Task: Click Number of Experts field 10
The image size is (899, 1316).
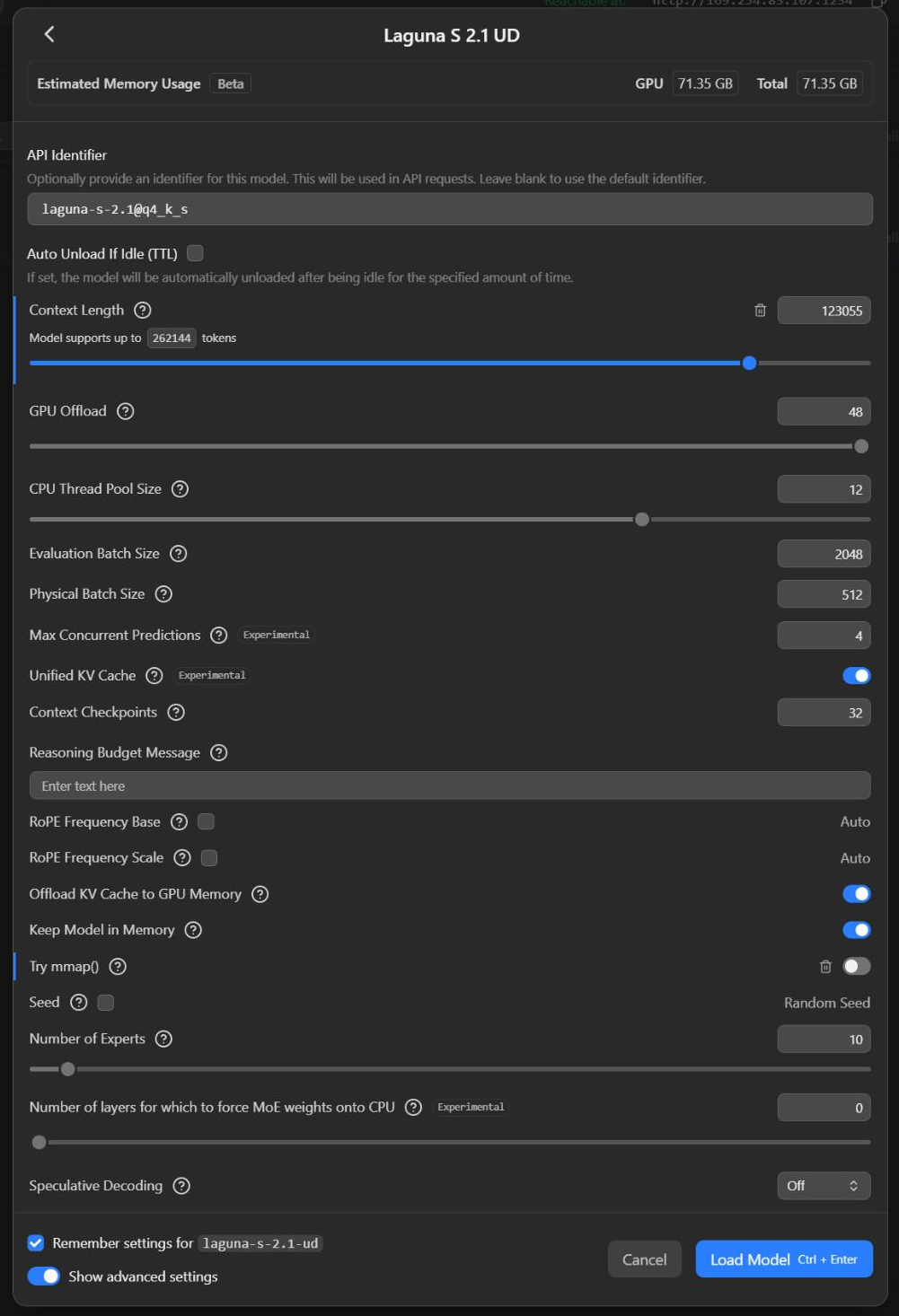Action: pos(824,1040)
